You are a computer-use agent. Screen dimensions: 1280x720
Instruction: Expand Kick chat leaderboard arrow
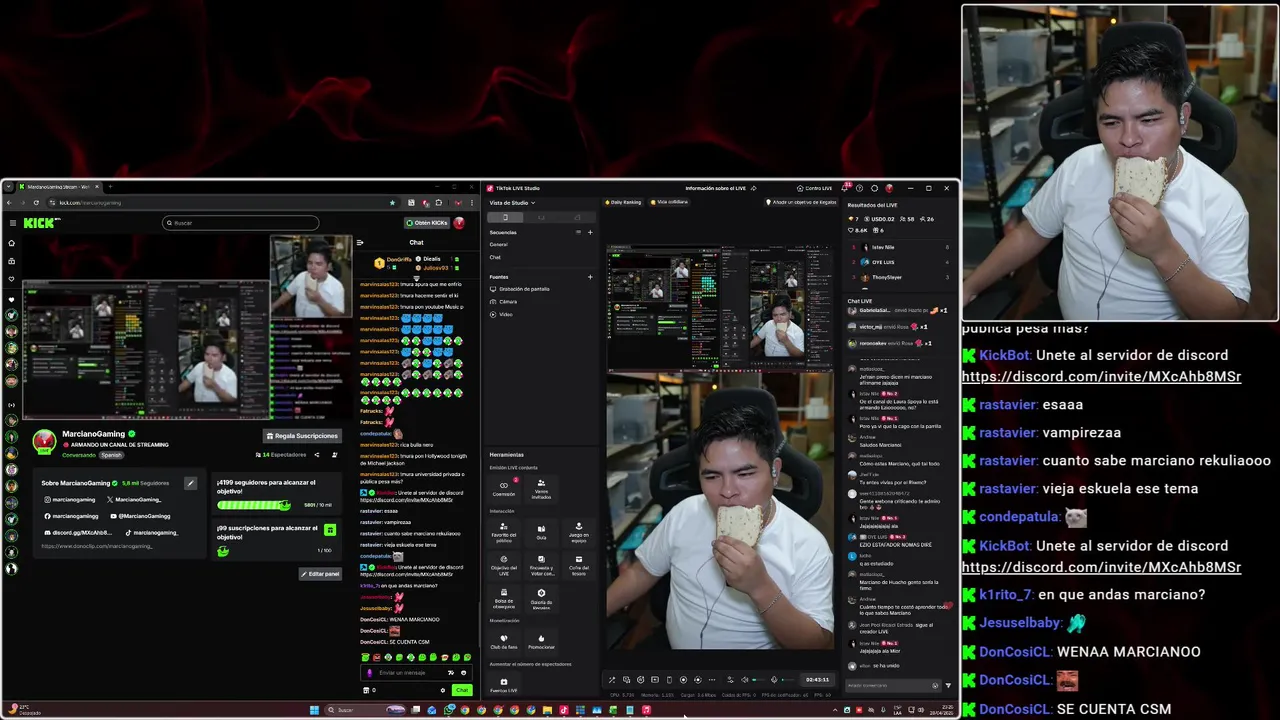point(416,278)
